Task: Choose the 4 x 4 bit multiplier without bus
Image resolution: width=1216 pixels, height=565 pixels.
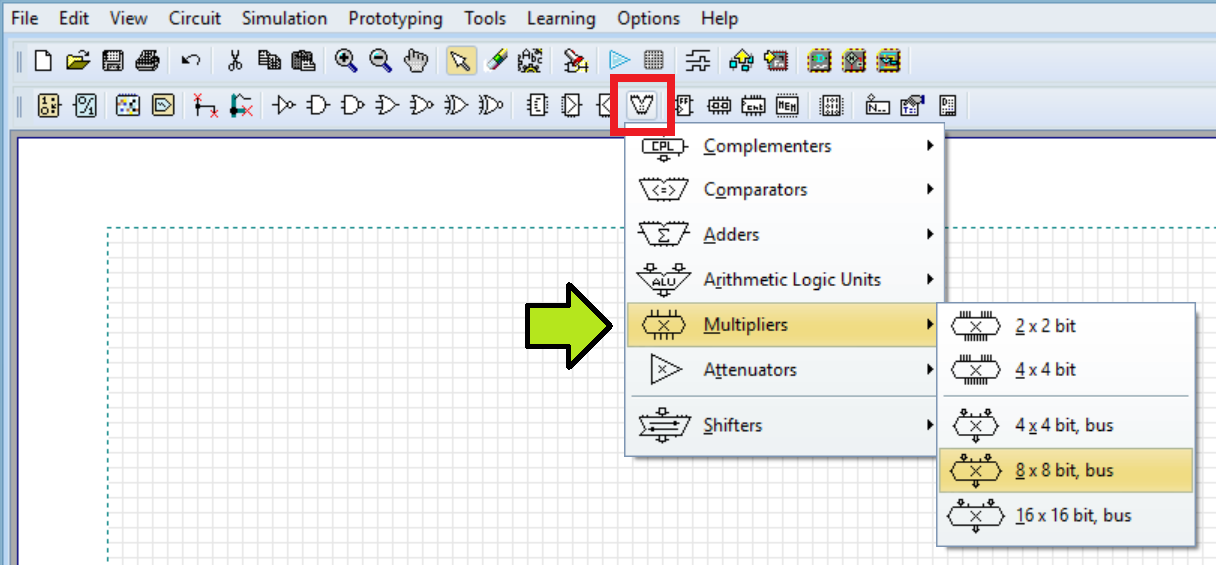Action: [x=1066, y=369]
